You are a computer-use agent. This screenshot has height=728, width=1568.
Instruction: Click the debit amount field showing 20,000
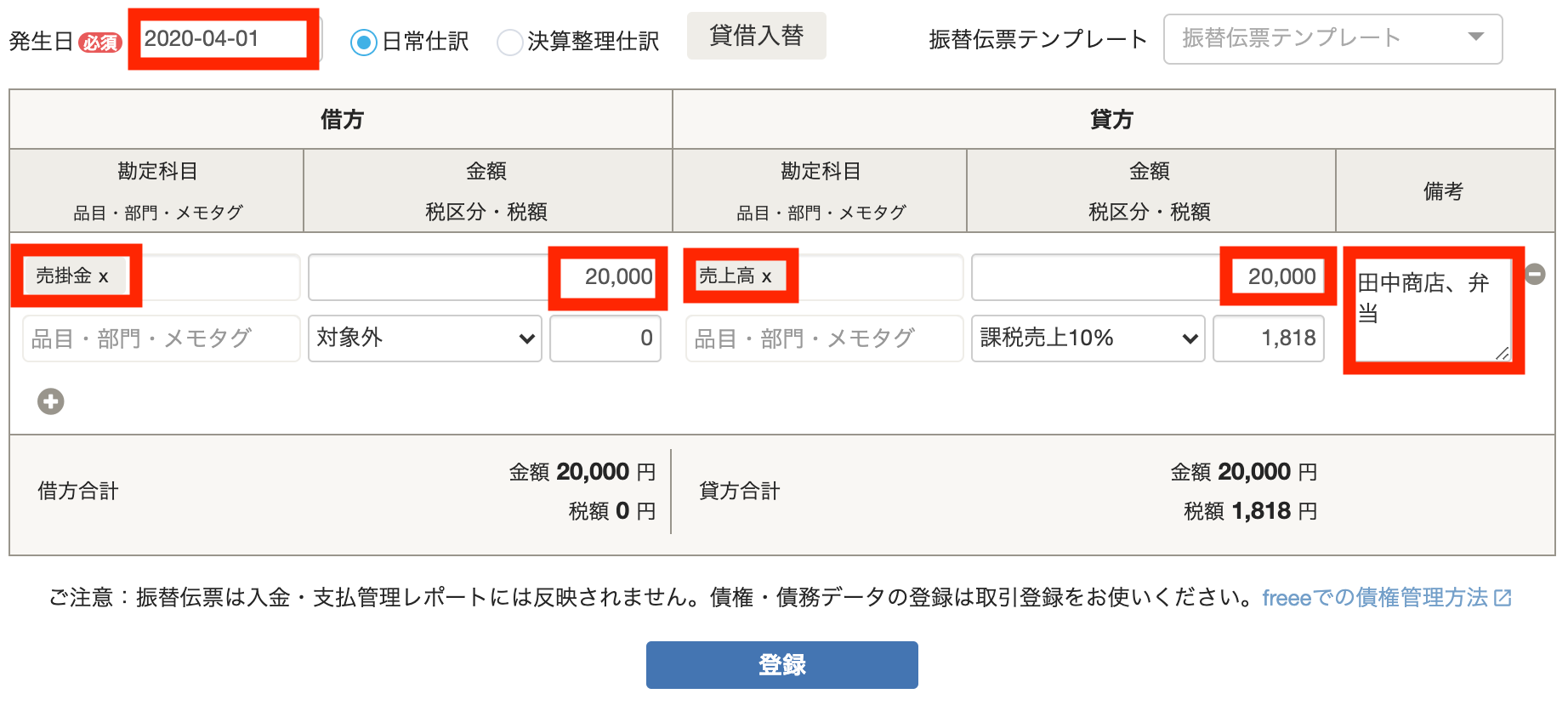[485, 277]
